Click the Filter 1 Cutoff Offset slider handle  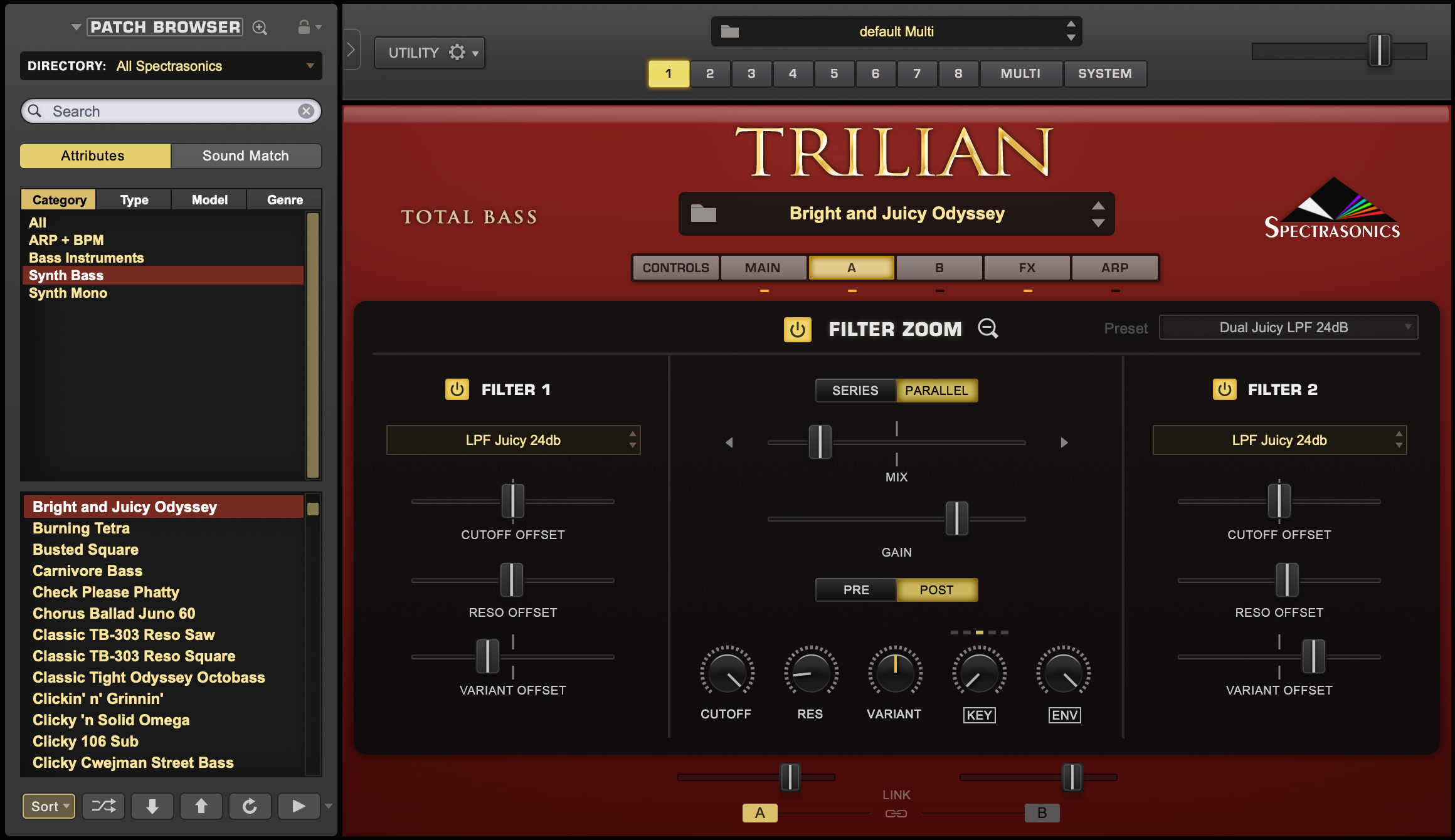(x=512, y=500)
